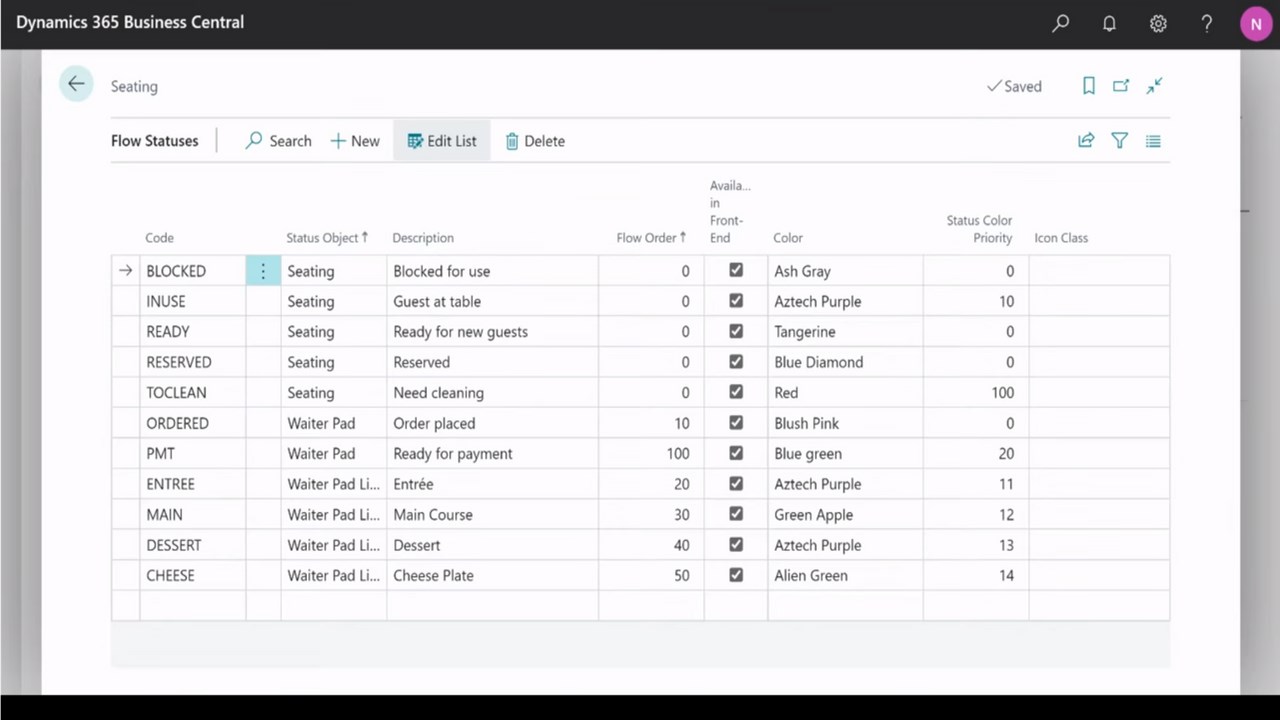Viewport: 1280px width, 720px height.
Task: Choose Delete in the action bar
Action: [535, 141]
